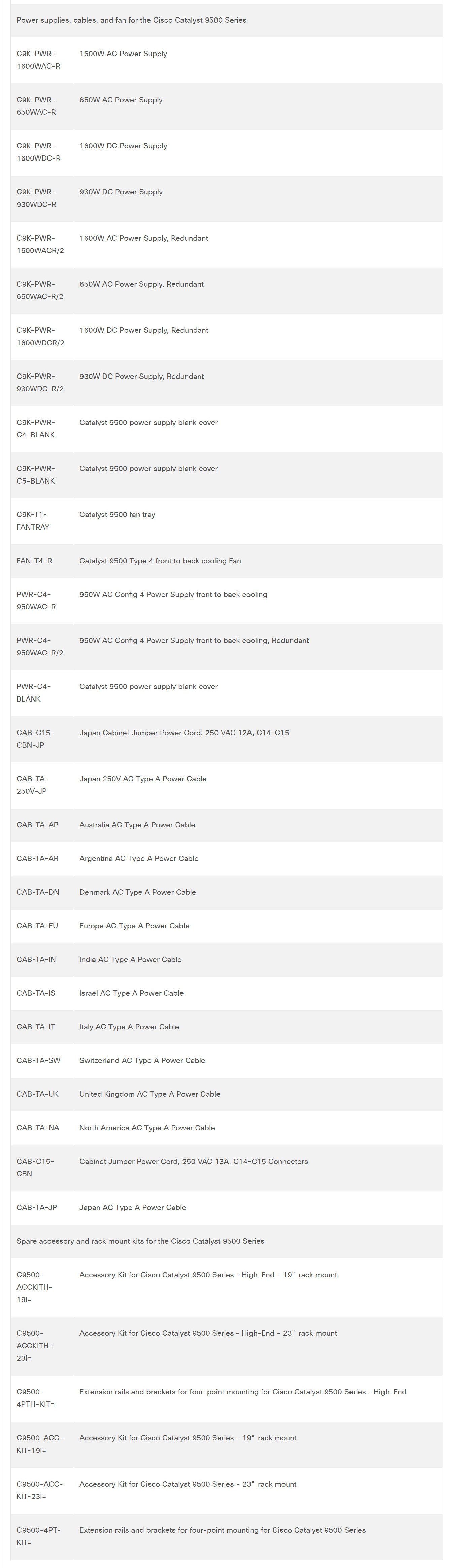This screenshot has height=1568, width=467.
Task: Click the C9K-PWR-C5-BLANK product ID
Action: [x=35, y=475]
